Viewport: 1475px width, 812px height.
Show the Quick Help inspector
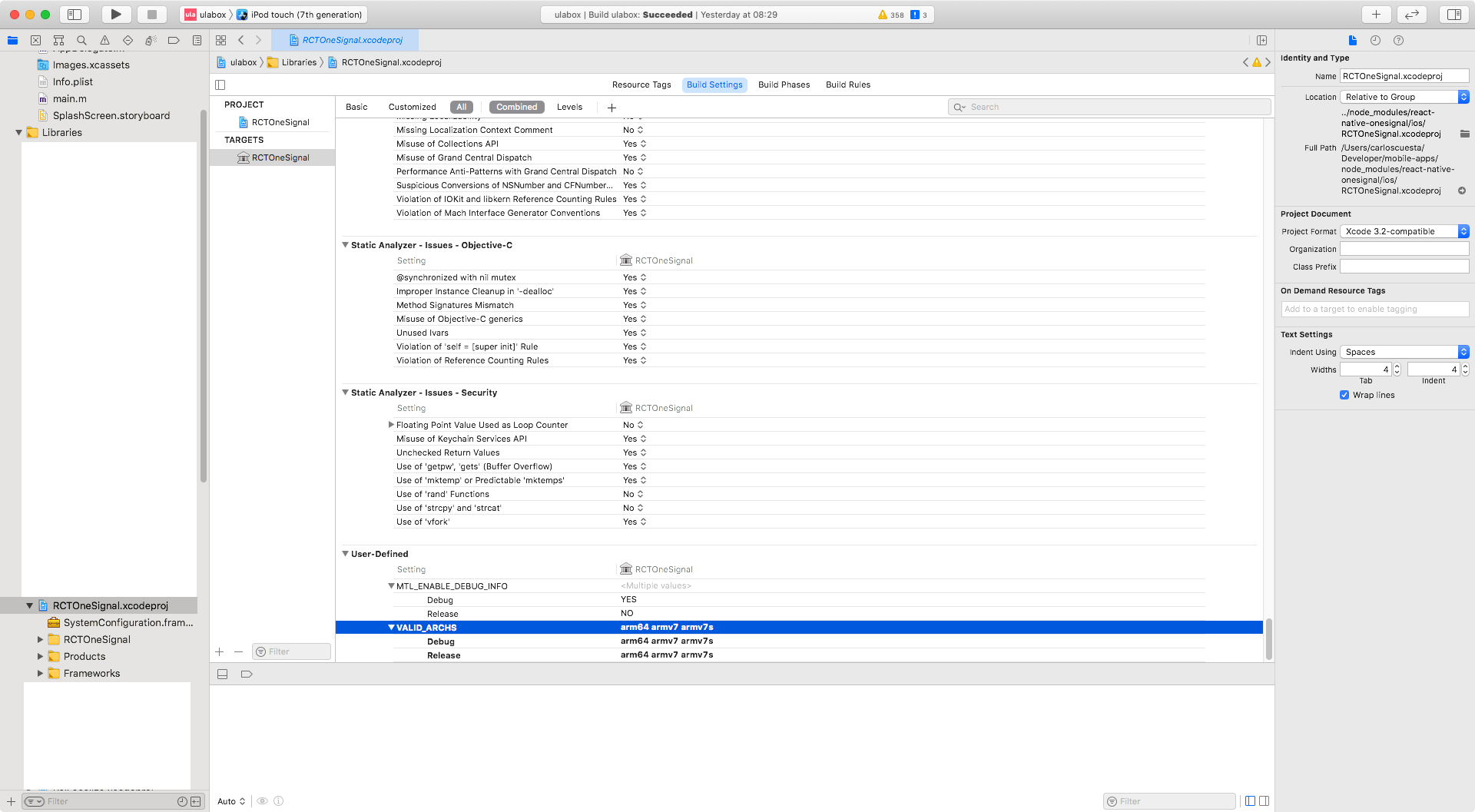[1398, 40]
